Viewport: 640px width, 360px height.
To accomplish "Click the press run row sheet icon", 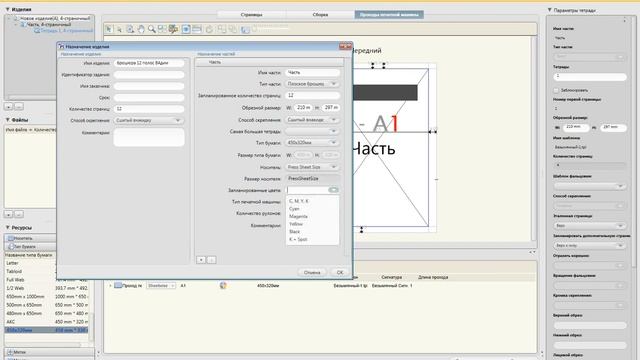I will (x=118, y=285).
